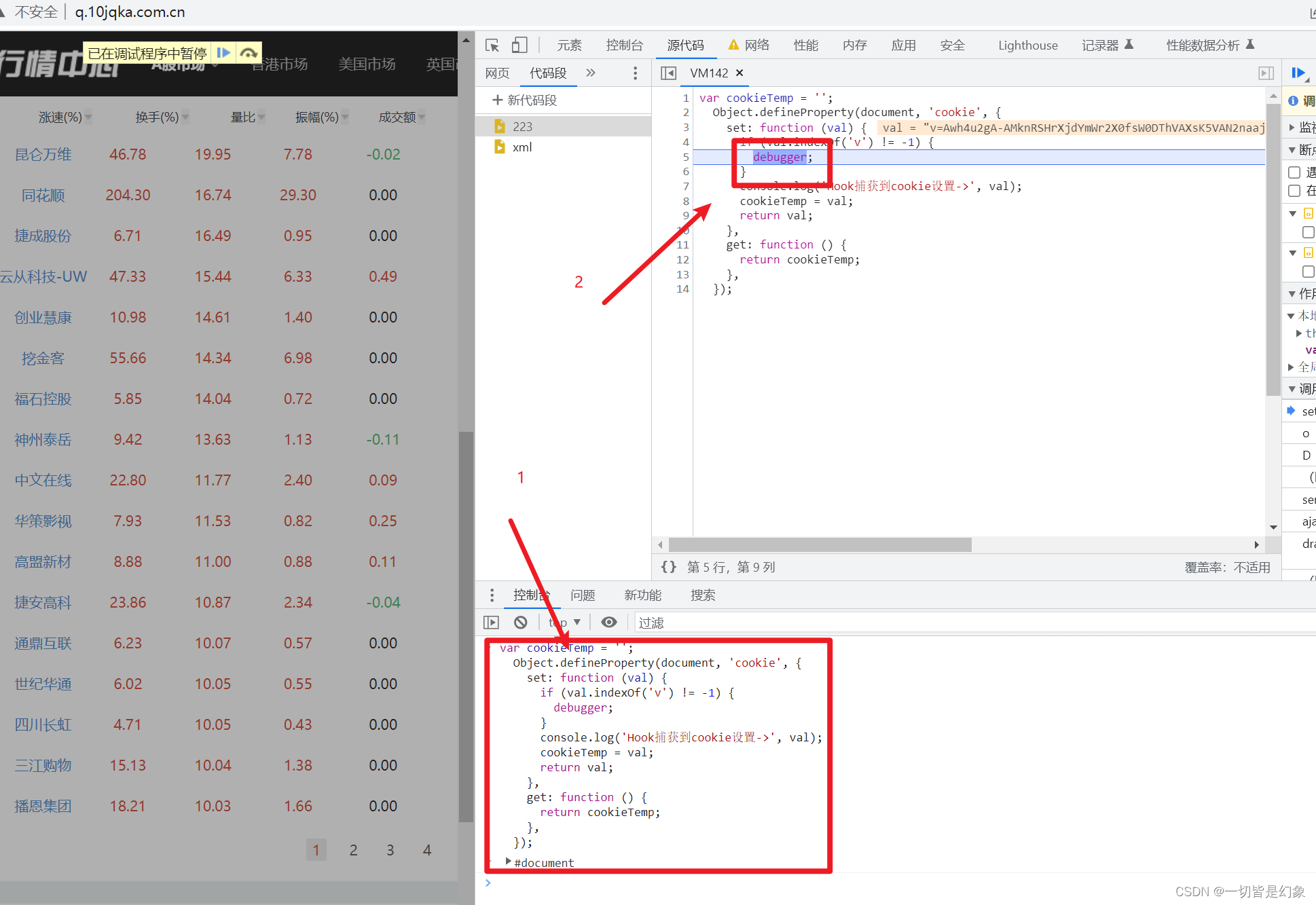Collapse the 作用域 (Scope) section
The image size is (1316, 905).
(x=1292, y=293)
